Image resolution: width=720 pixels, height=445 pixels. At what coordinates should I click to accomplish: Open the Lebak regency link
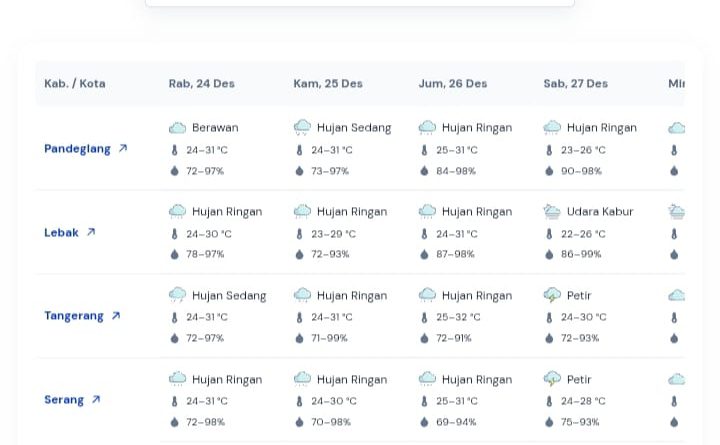coord(61,233)
